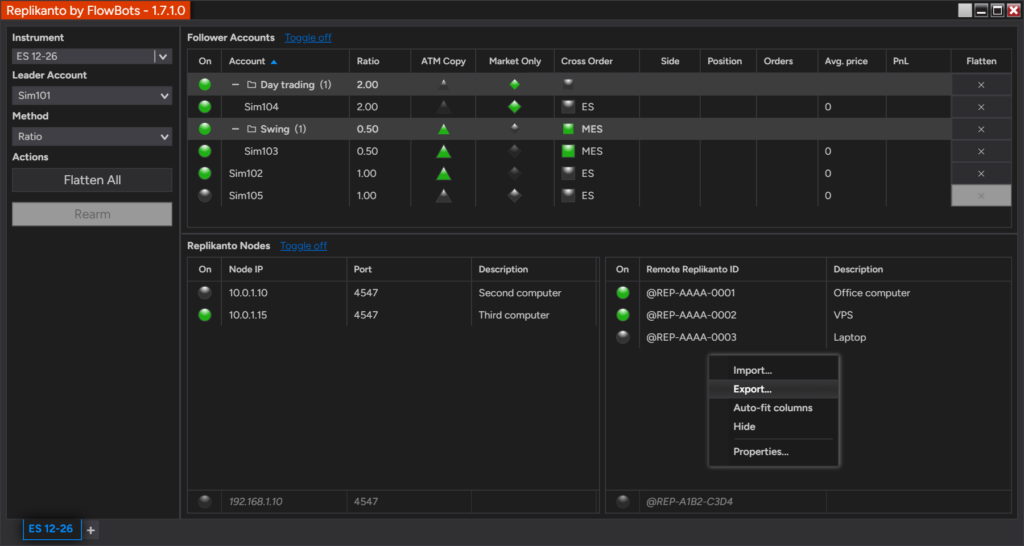The height and width of the screenshot is (546, 1024).
Task: Collapse the Day trading group
Action: [x=235, y=85]
